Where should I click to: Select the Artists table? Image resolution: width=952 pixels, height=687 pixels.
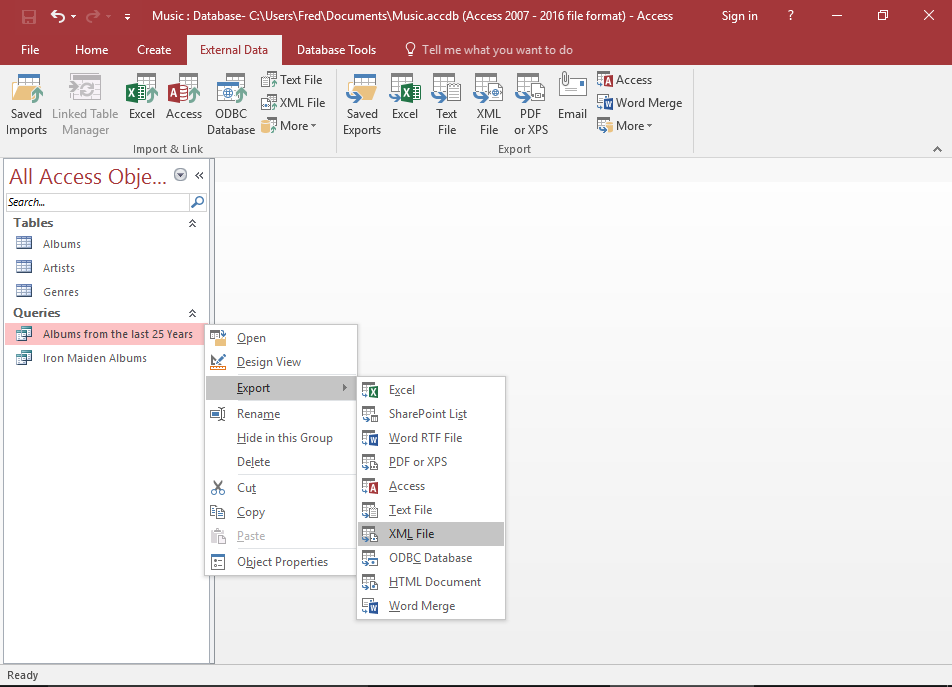[x=106, y=268]
